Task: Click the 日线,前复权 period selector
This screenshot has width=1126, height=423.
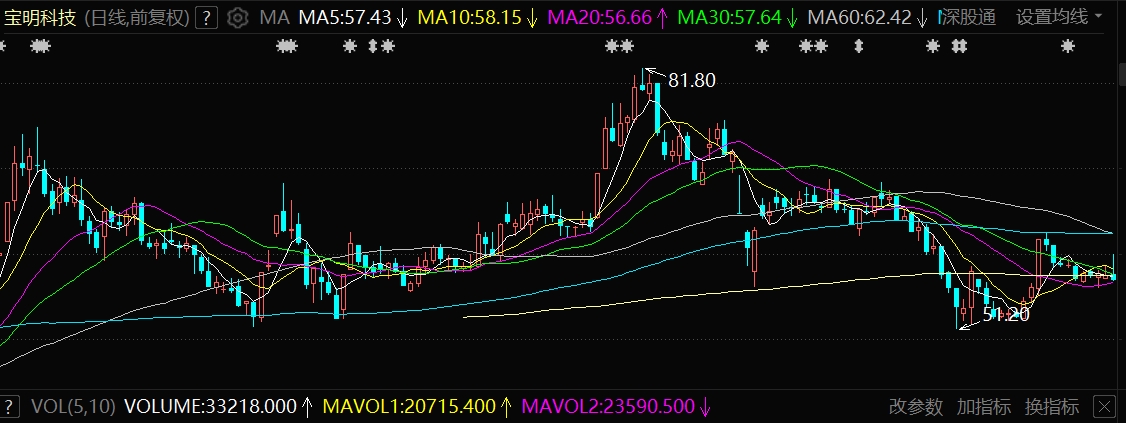Action: pyautogui.click(x=135, y=17)
